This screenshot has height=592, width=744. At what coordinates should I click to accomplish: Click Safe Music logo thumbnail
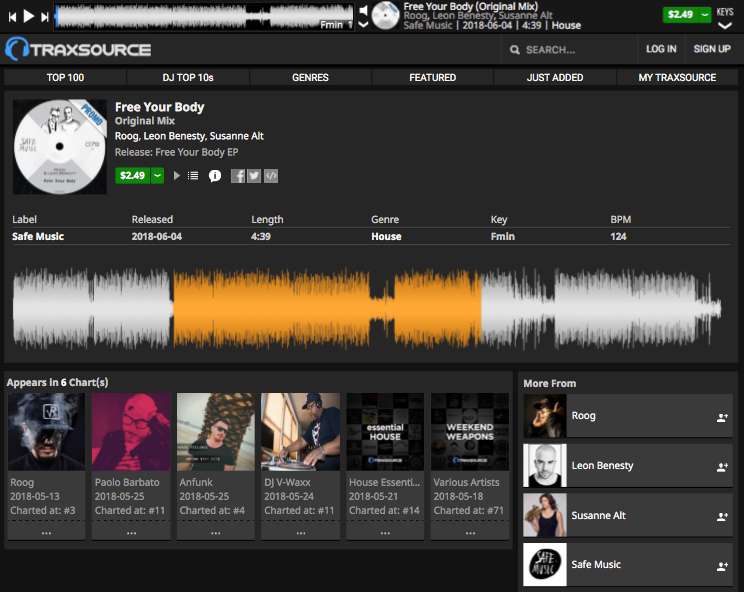tap(545, 564)
